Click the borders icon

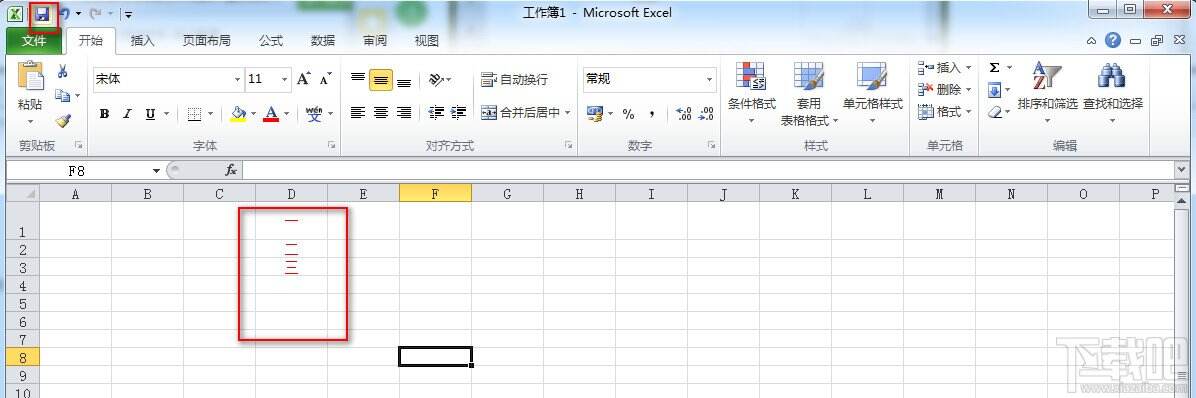(x=195, y=114)
